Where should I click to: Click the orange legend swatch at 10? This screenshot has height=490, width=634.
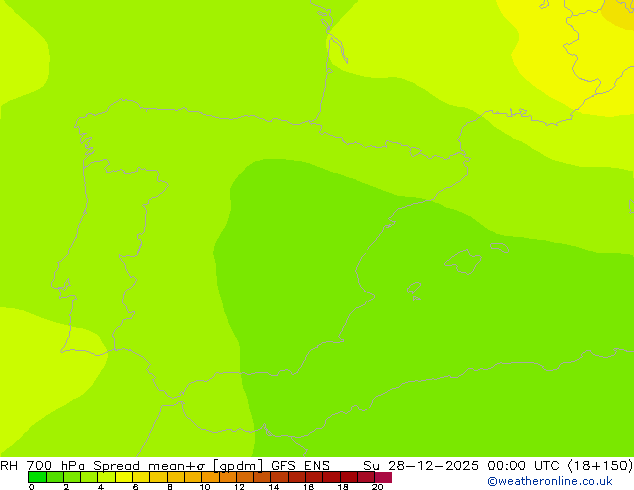point(210,477)
